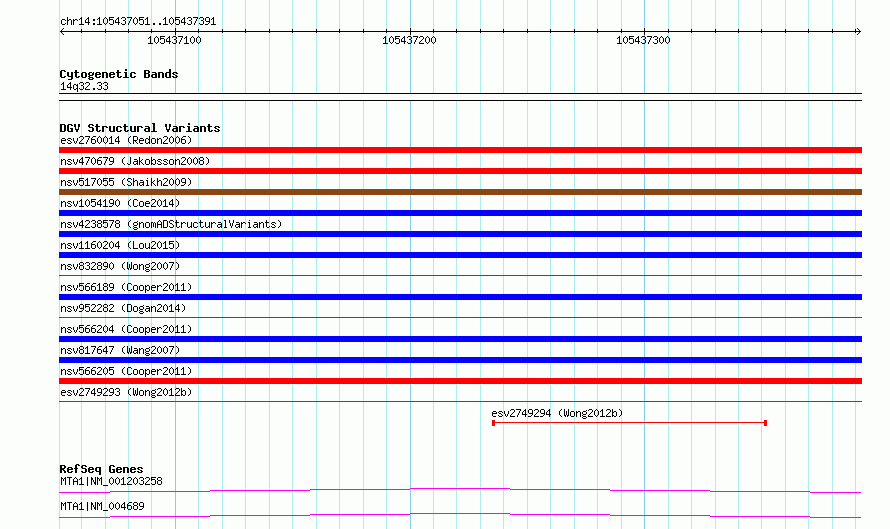Click the short red segment of esv2749294
This screenshot has height=529, width=890.
pyautogui.click(x=629, y=423)
